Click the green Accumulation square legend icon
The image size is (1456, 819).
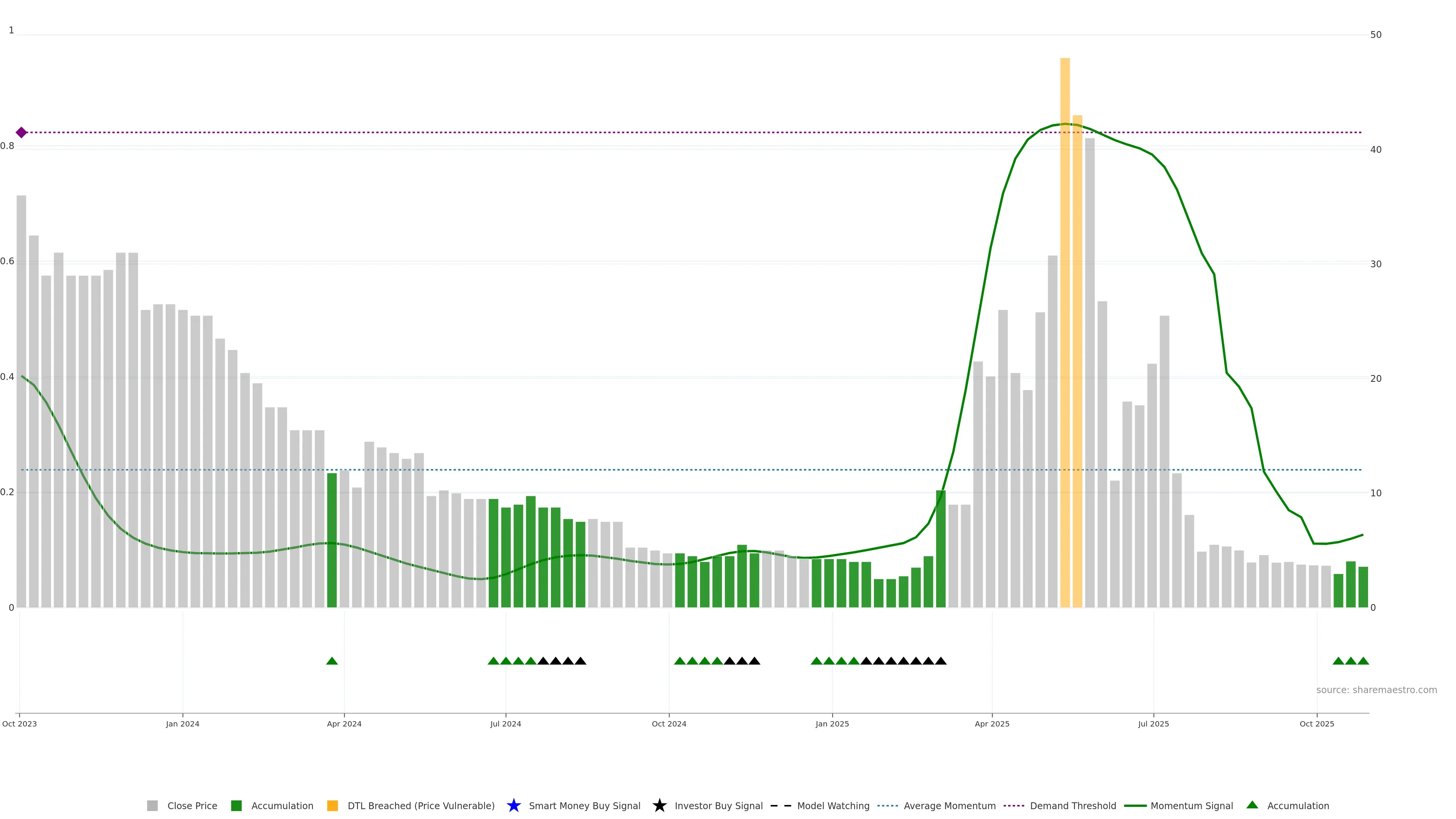pyautogui.click(x=236, y=805)
